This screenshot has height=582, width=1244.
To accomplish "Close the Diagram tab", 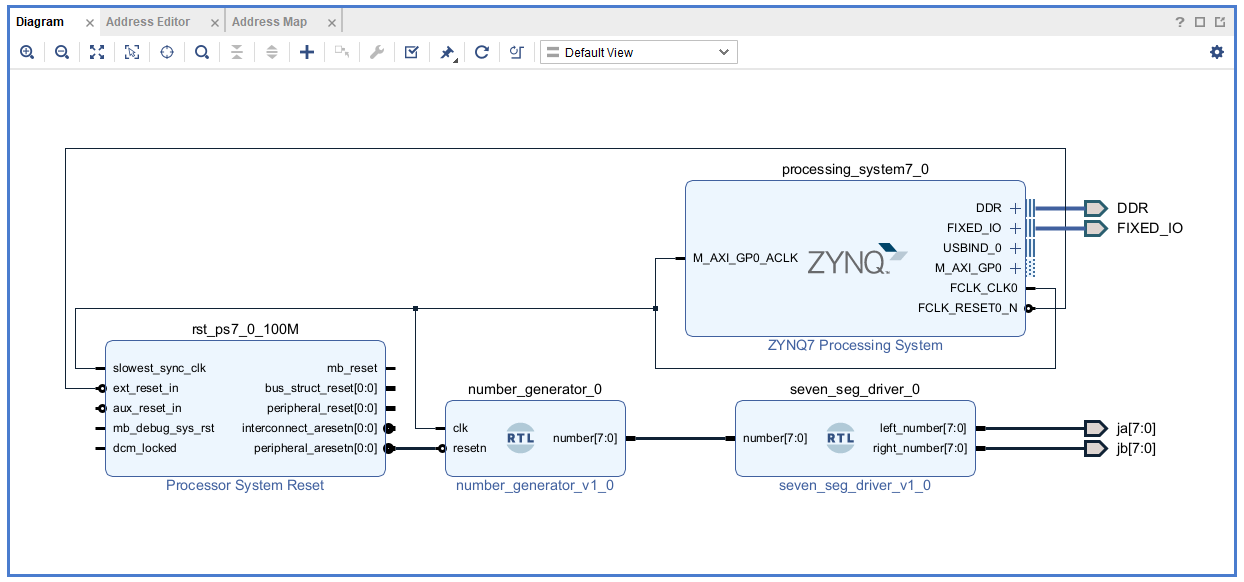I will [90, 22].
